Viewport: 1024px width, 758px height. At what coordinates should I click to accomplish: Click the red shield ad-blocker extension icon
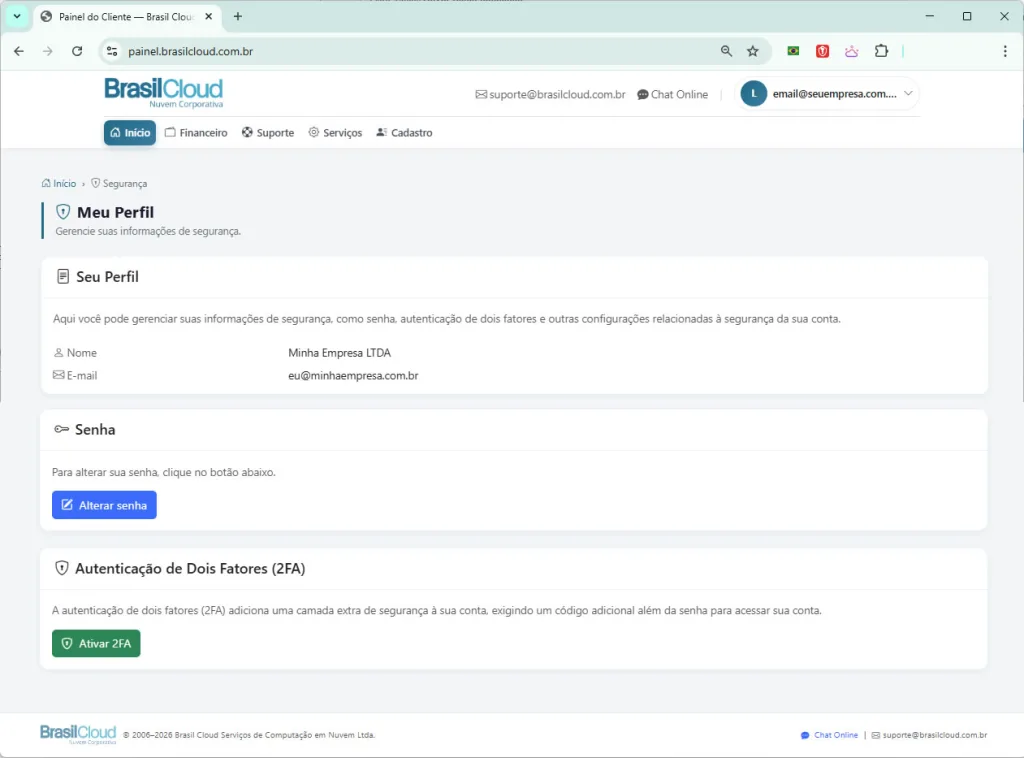(822, 51)
